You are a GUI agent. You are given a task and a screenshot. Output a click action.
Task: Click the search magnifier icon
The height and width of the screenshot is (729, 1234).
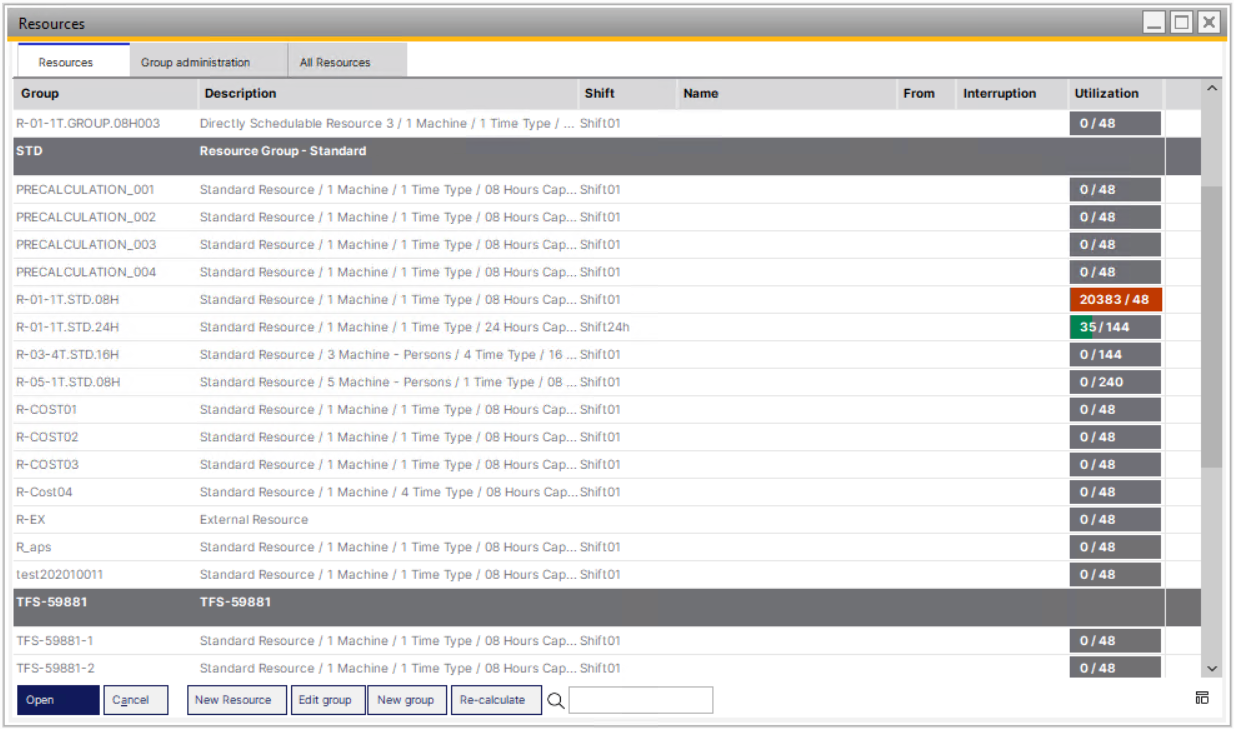(556, 701)
